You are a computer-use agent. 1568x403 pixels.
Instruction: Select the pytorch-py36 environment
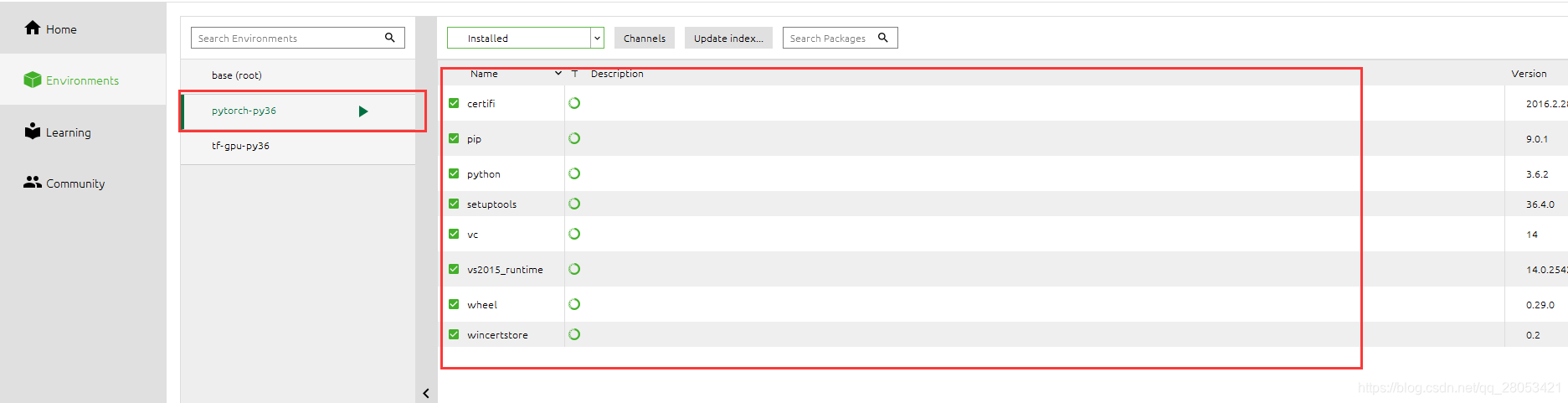click(x=298, y=111)
